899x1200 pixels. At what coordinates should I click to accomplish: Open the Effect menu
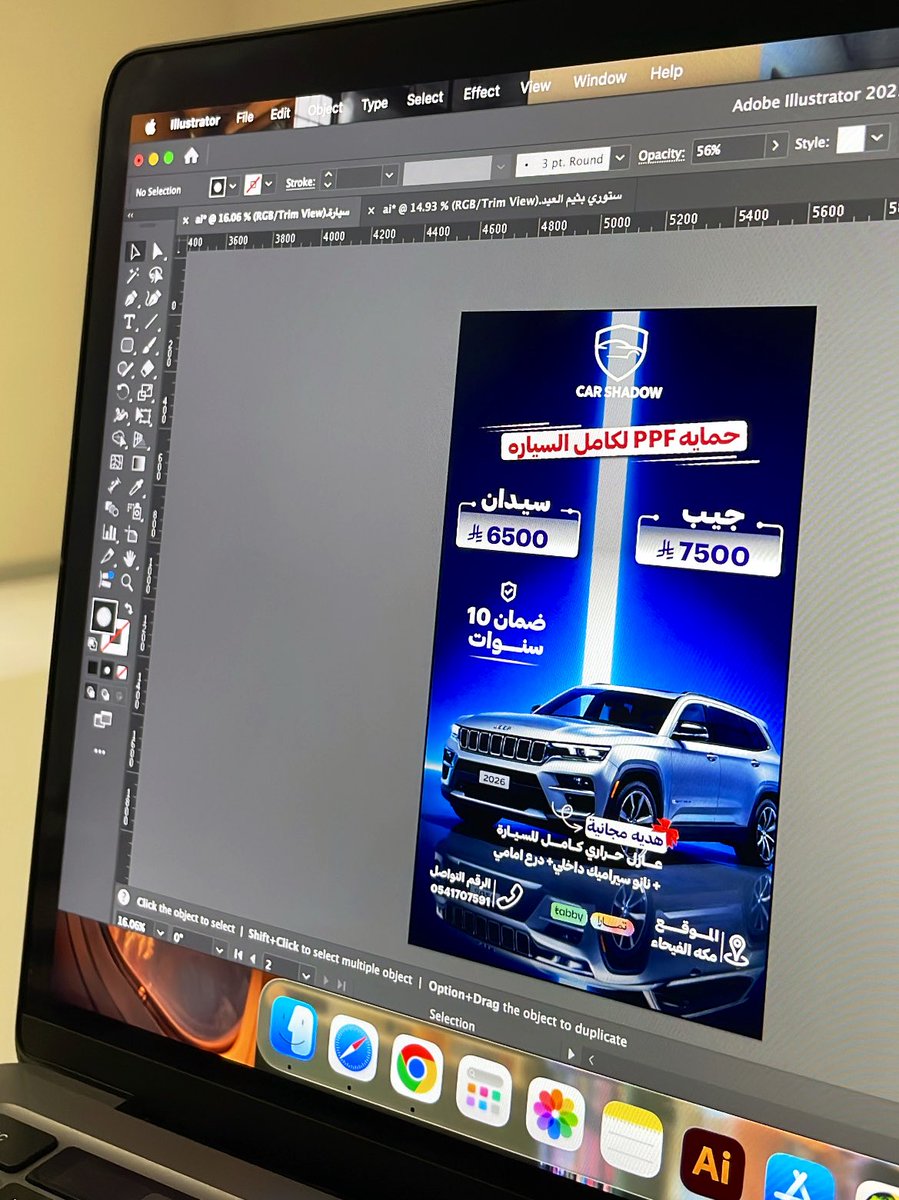click(481, 92)
